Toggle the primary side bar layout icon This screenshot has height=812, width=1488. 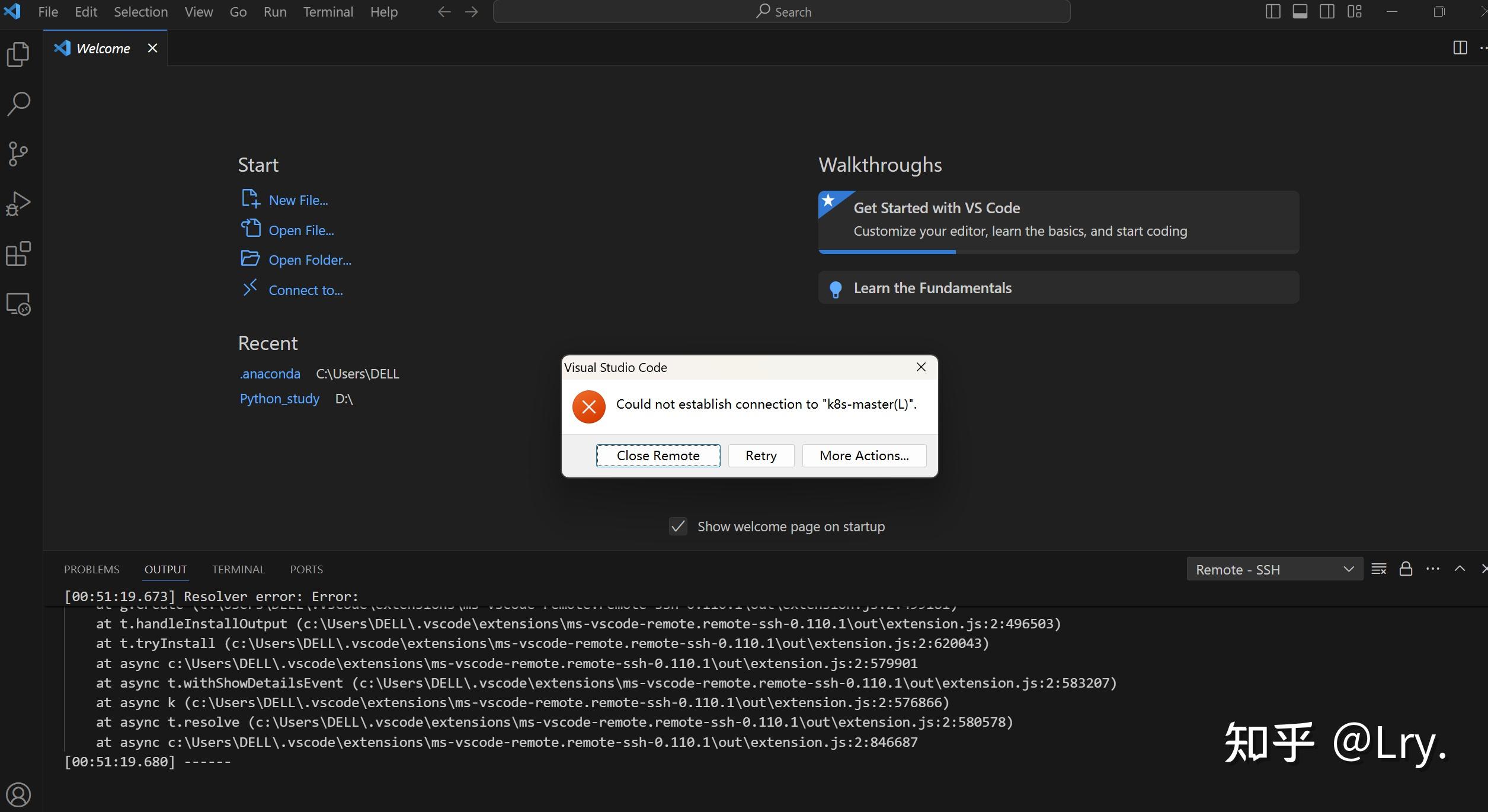pyautogui.click(x=1272, y=12)
